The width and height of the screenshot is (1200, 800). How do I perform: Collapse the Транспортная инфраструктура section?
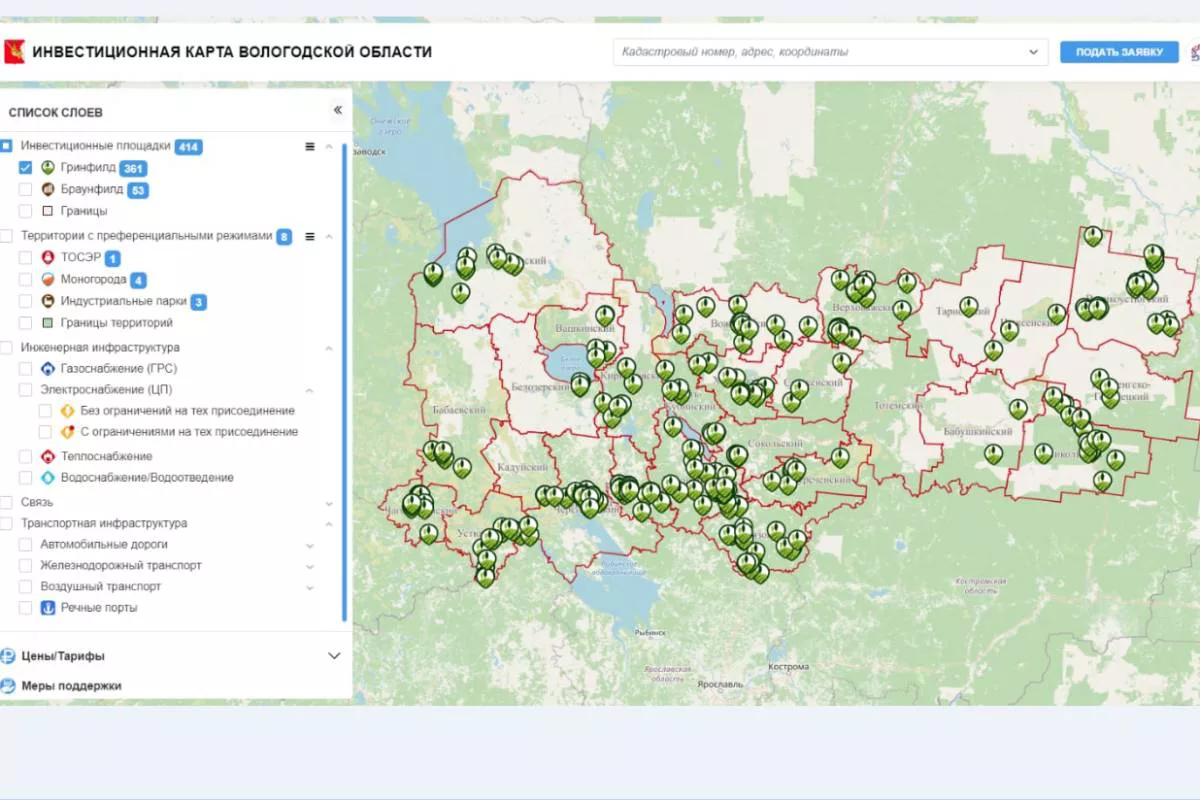click(327, 523)
